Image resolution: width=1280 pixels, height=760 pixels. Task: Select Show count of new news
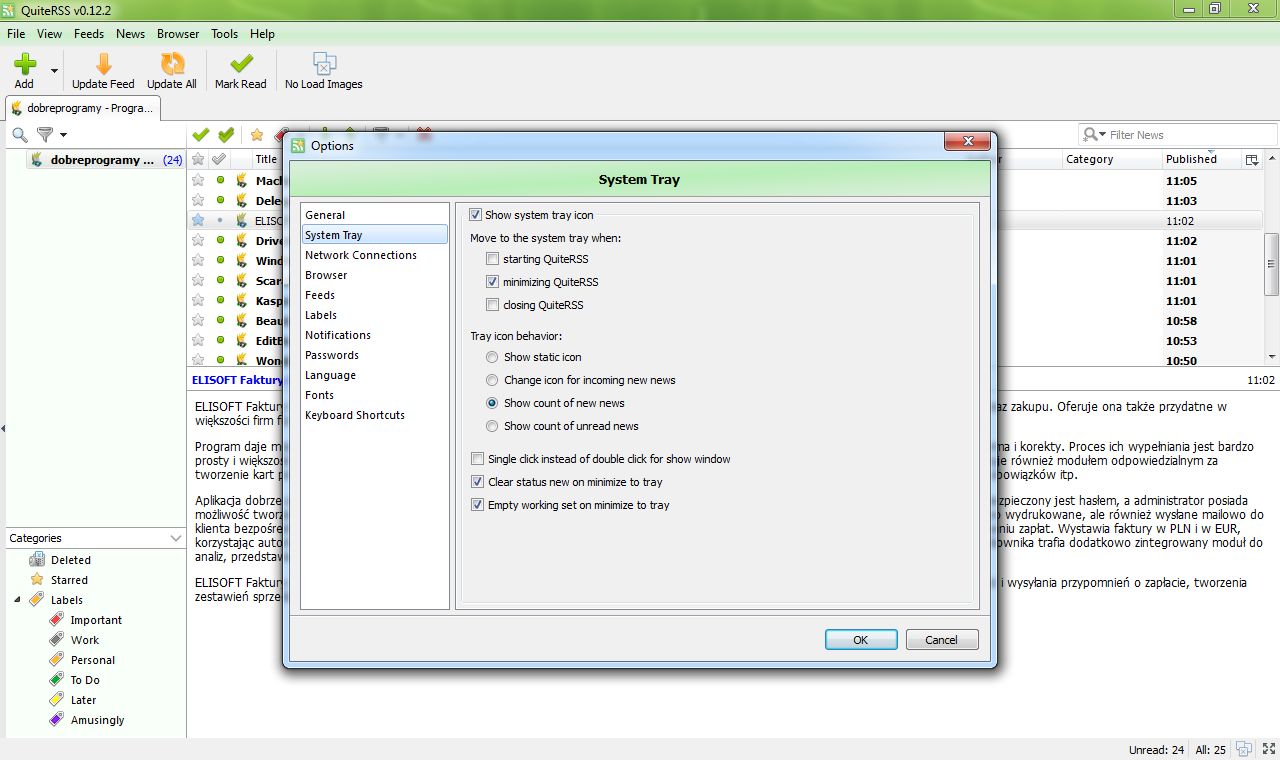(492, 403)
